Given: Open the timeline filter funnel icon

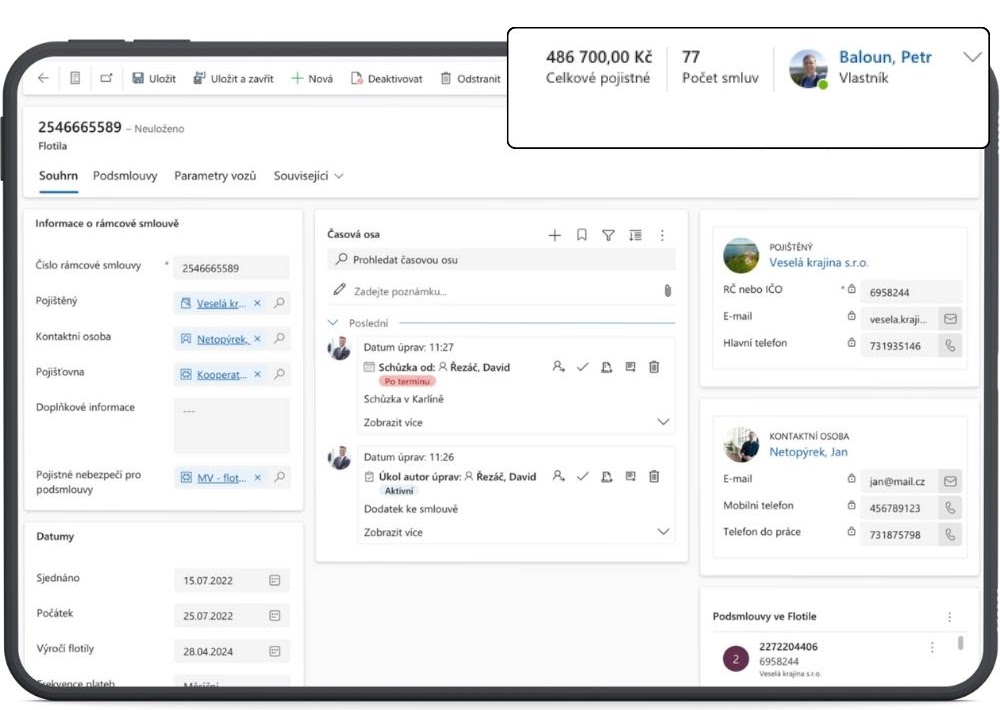Looking at the screenshot, I should point(608,235).
